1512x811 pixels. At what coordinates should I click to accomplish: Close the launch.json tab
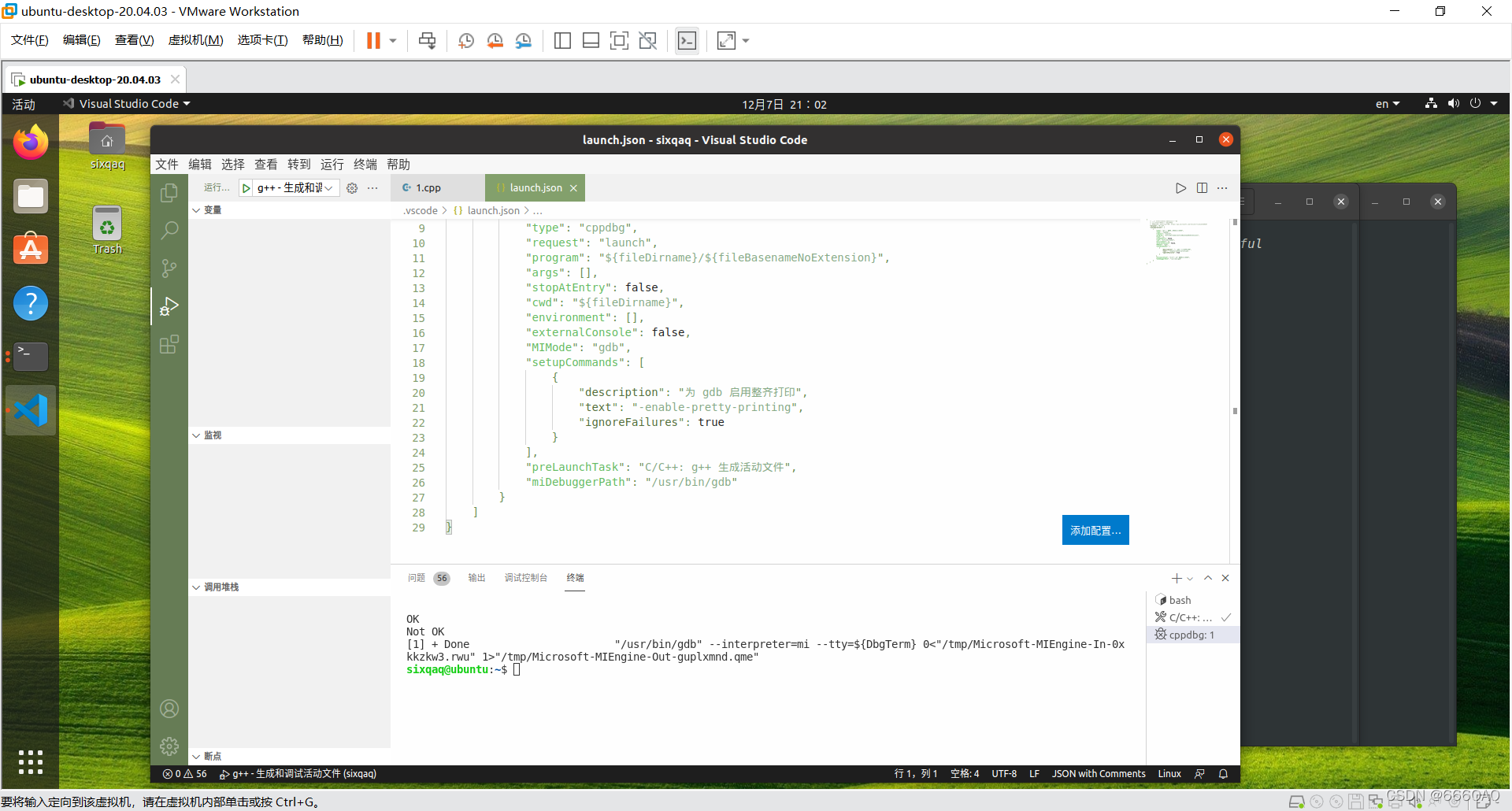(573, 188)
